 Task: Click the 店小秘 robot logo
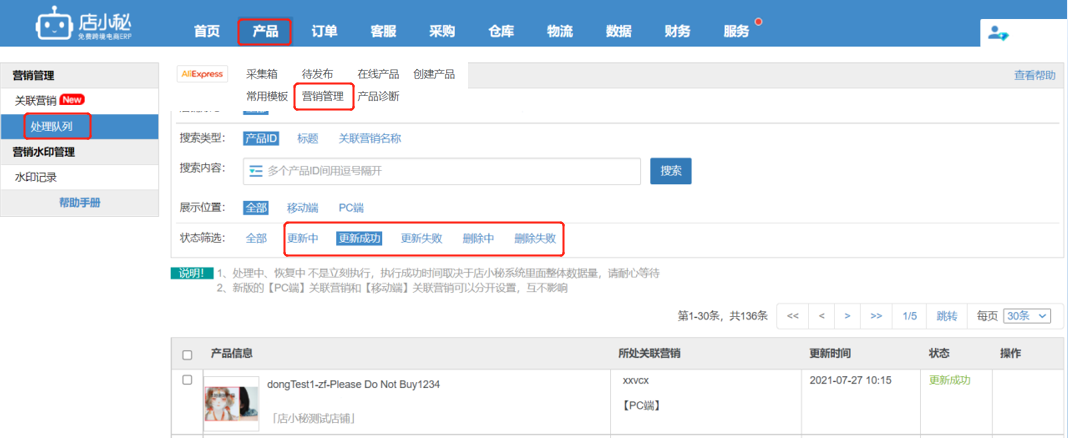point(83,23)
